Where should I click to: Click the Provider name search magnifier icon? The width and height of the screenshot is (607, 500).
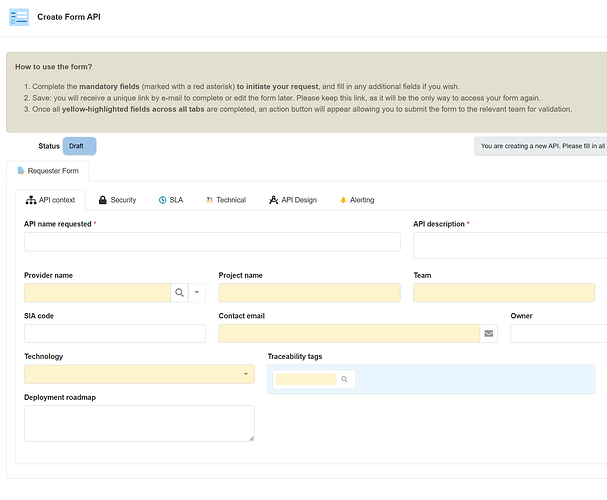(x=180, y=292)
